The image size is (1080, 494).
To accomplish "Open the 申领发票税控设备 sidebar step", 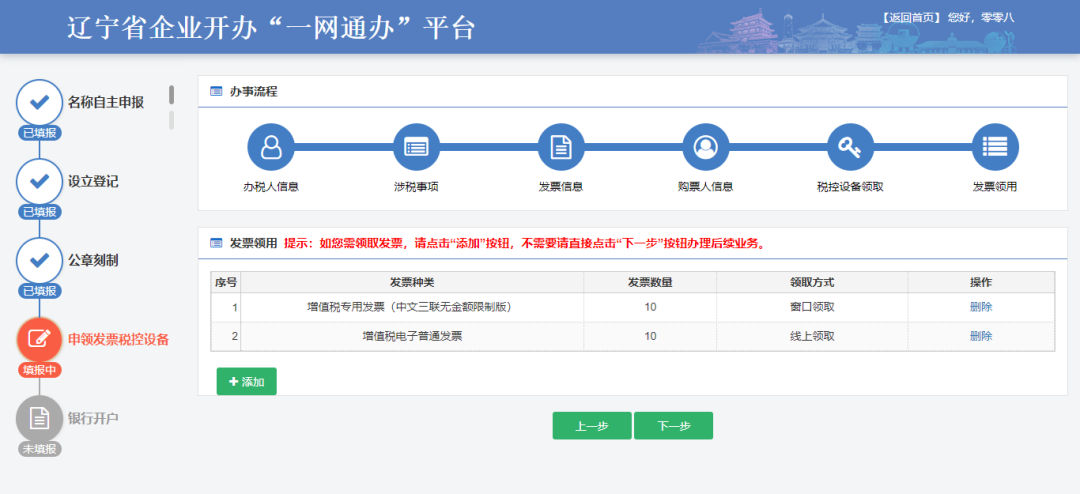I will pyautogui.click(x=118, y=340).
